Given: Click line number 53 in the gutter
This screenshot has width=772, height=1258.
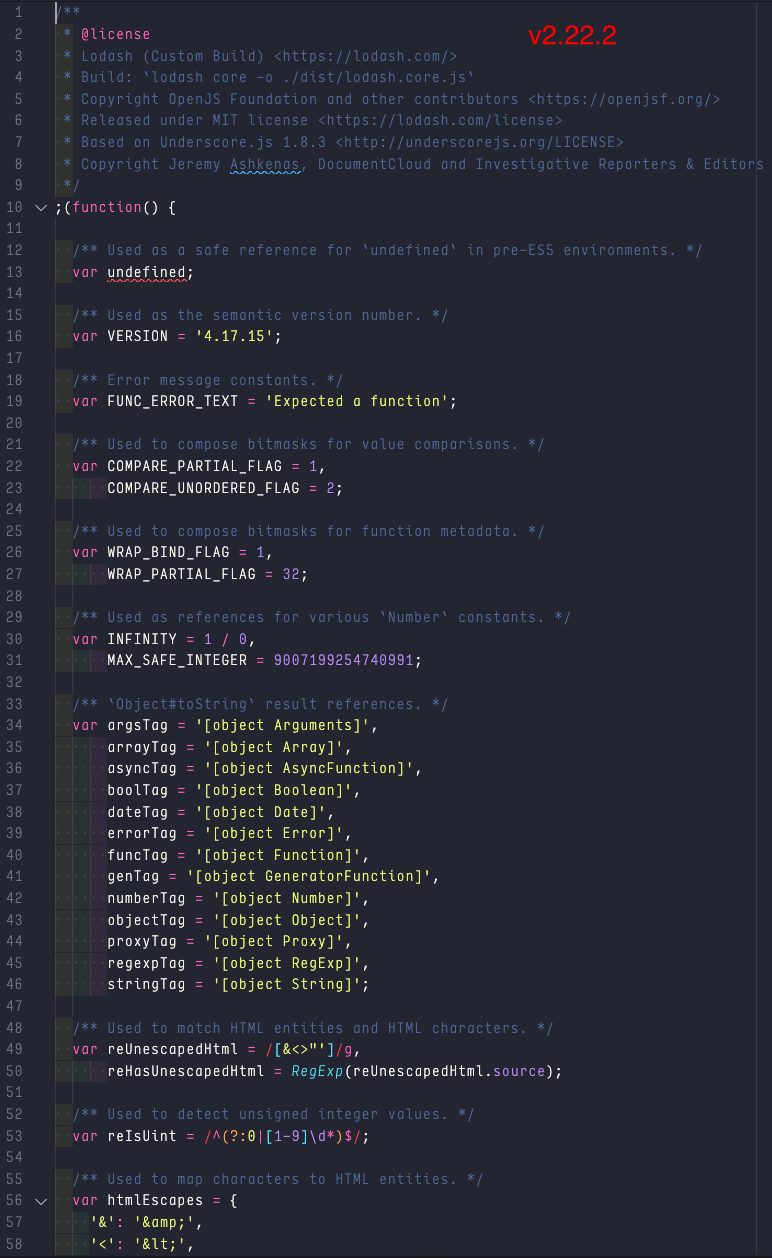Looking at the screenshot, I should (x=14, y=1137).
